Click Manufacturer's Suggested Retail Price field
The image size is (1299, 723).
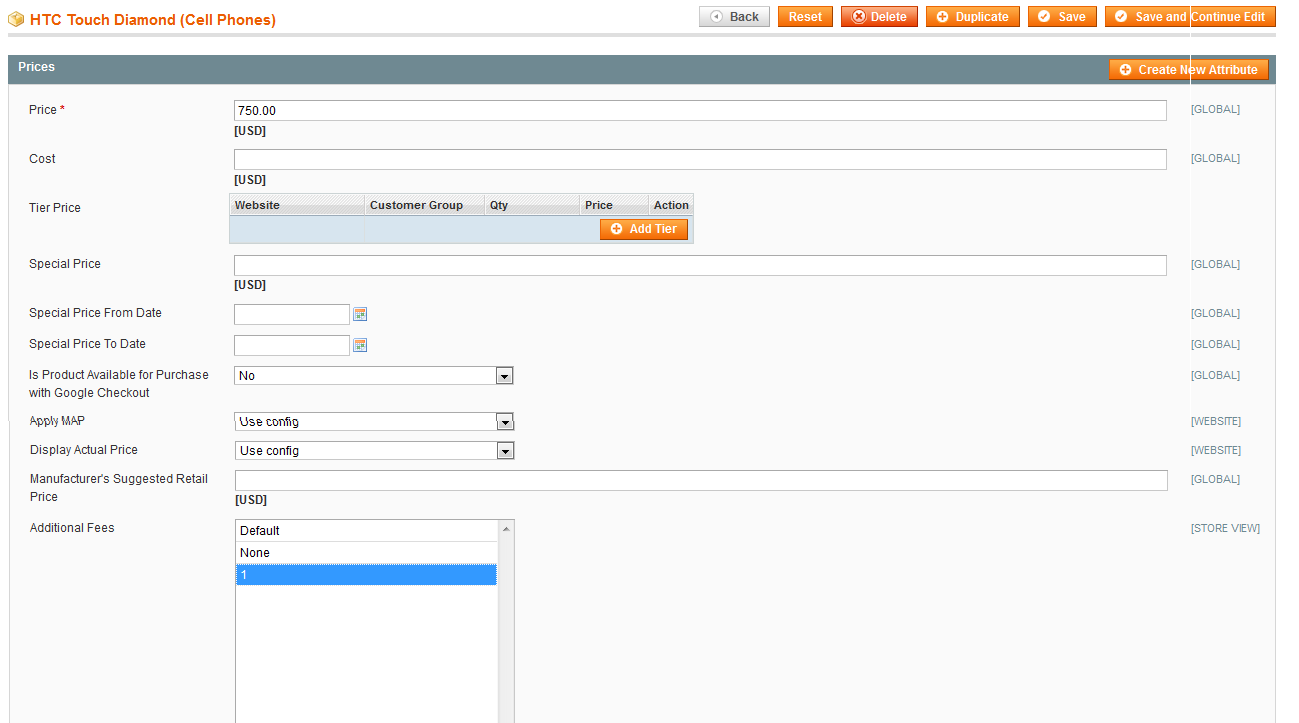[x=701, y=480]
